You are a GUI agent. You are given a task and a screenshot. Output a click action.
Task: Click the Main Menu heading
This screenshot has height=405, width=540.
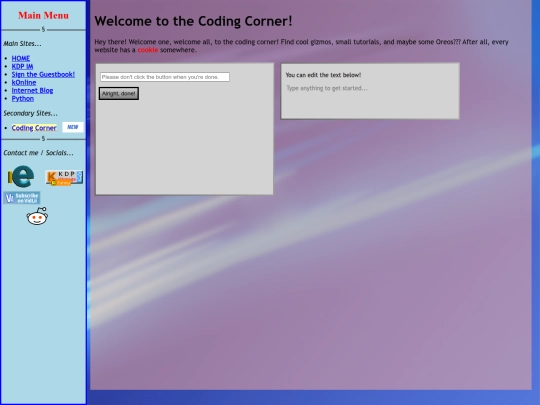pyautogui.click(x=43, y=15)
